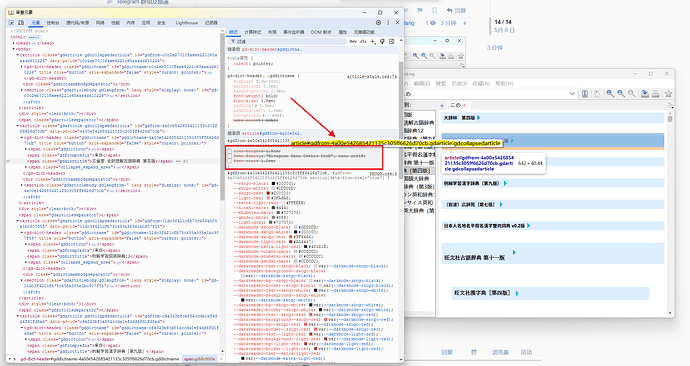Click normal-size zoom magnifier in GoldenDict toolbar

pos(631,94)
